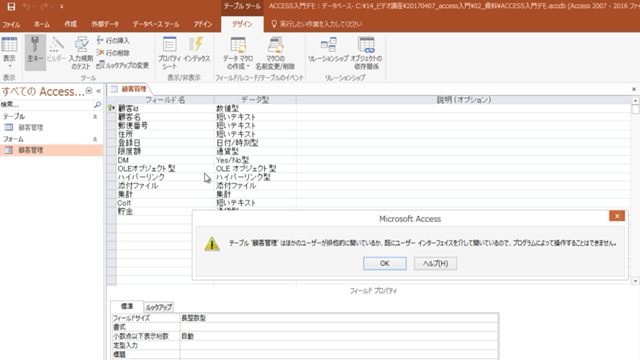Click the design grid scrollbar up arrow
This screenshot has height=360, width=640.
[x=635, y=100]
